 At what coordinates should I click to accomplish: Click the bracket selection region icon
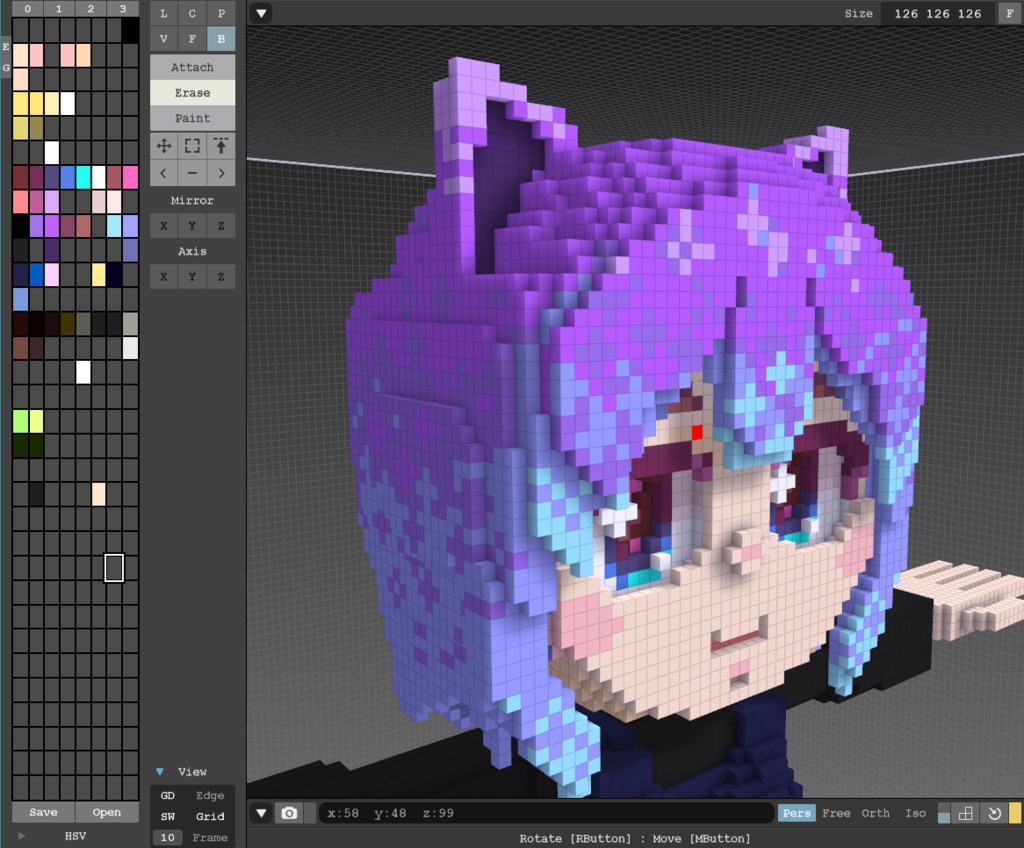pos(191,146)
